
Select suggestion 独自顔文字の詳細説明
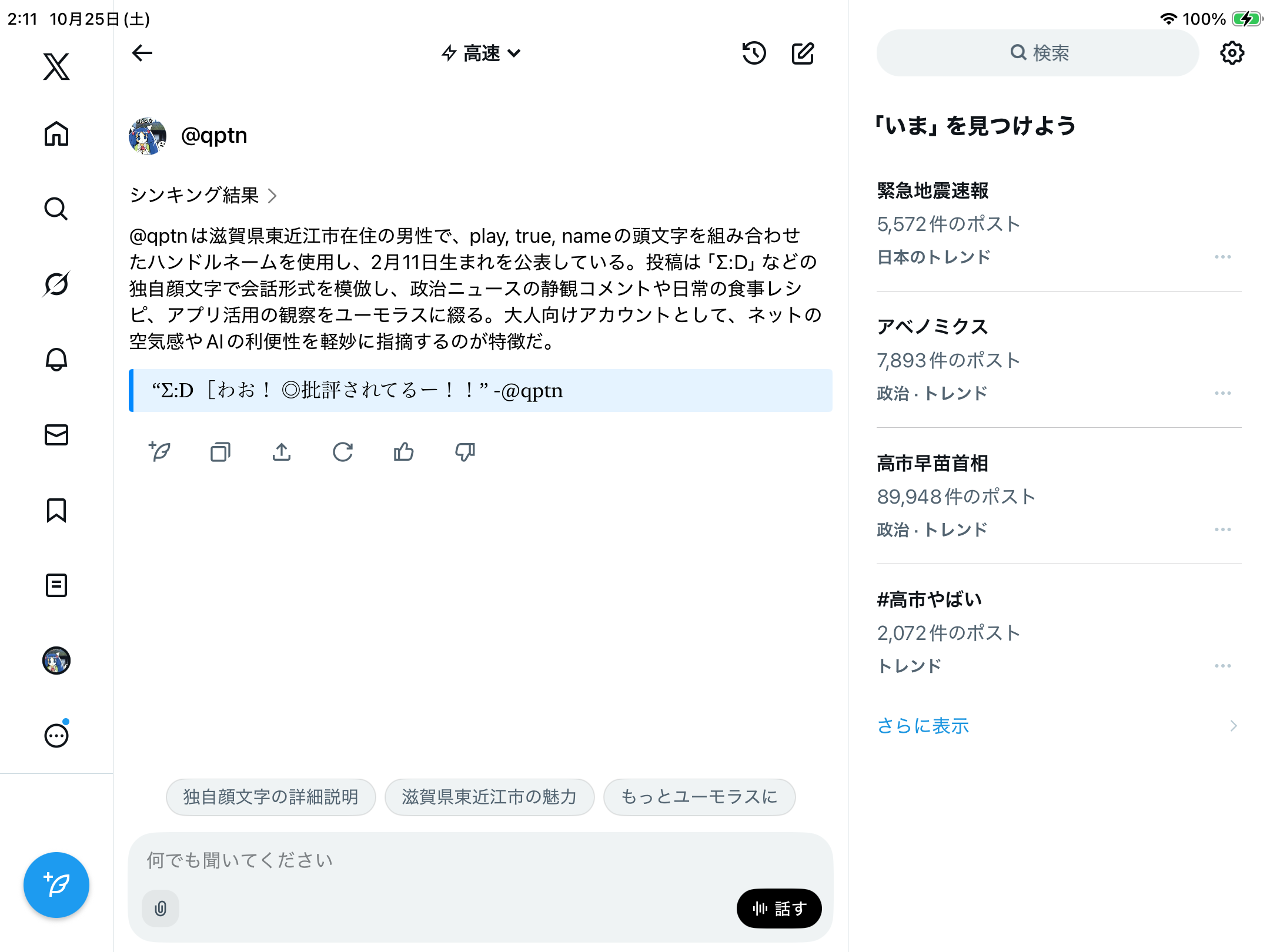pos(270,797)
